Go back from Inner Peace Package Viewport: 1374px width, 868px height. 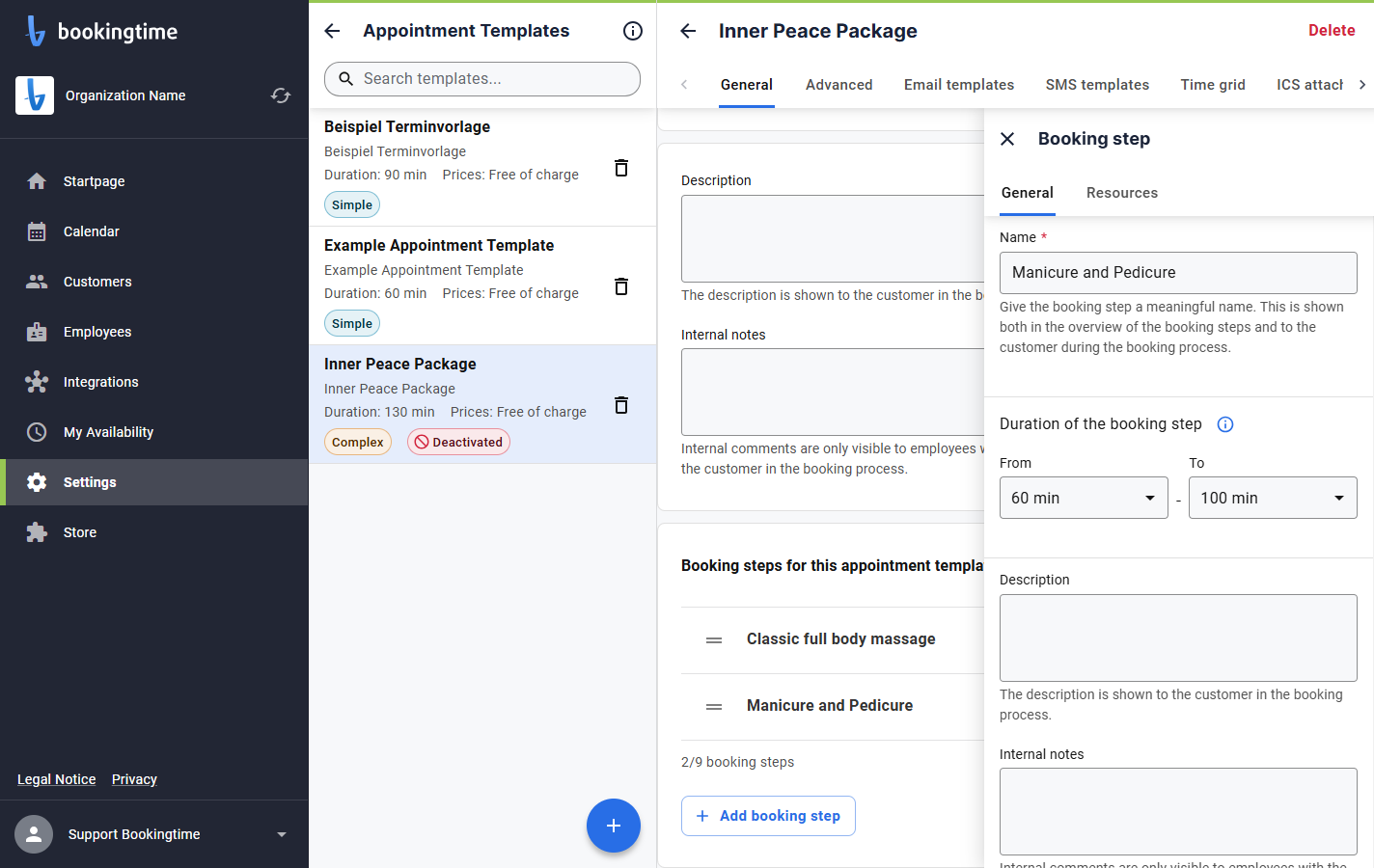click(x=688, y=31)
